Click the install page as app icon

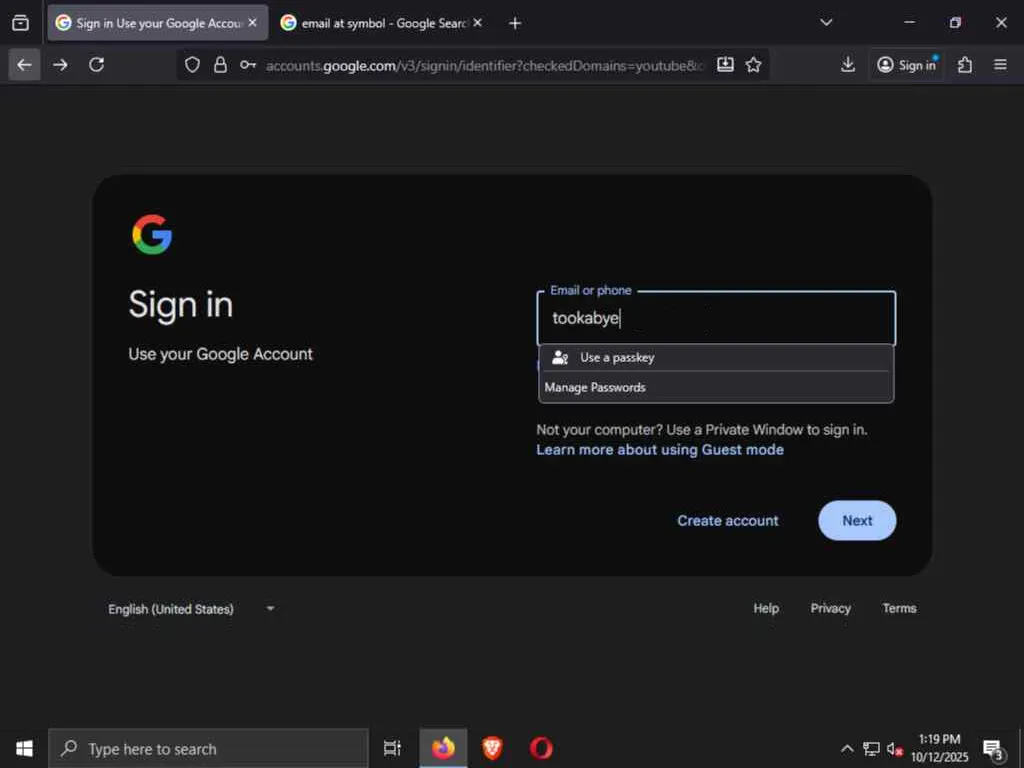click(725, 64)
